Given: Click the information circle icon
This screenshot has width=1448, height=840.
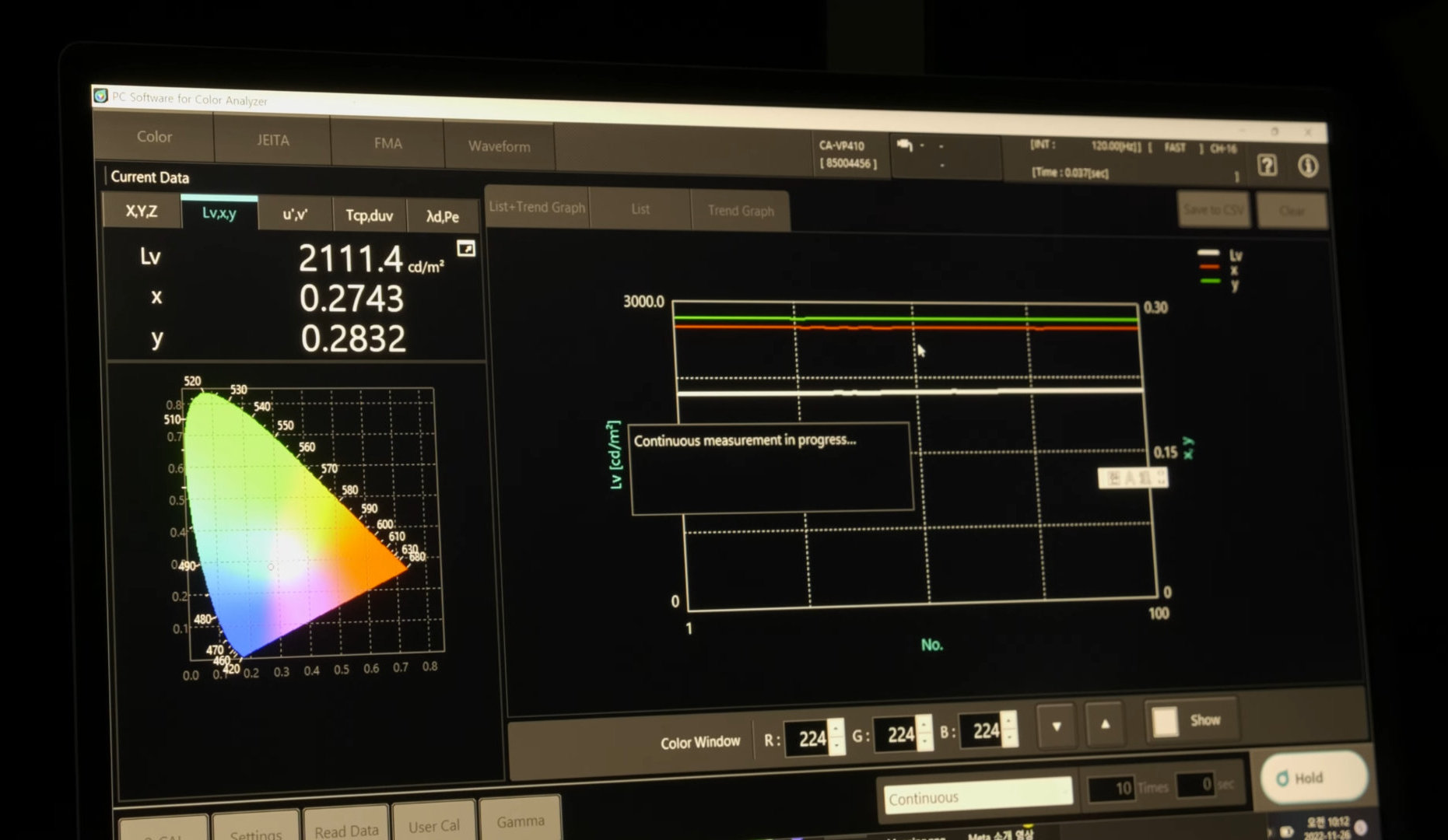Looking at the screenshot, I should coord(1308,166).
